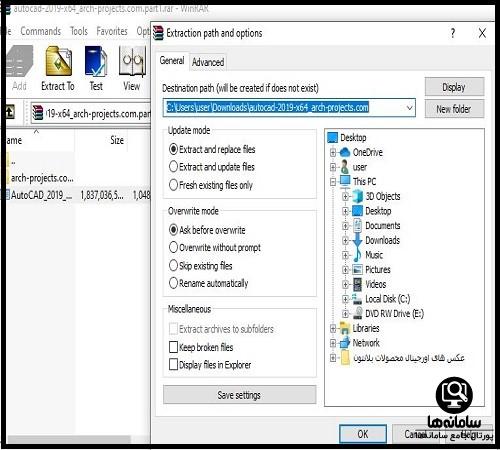This screenshot has height=450, width=500.
Task: Click the DVD RW Drive (E:) icon
Action: (x=357, y=313)
